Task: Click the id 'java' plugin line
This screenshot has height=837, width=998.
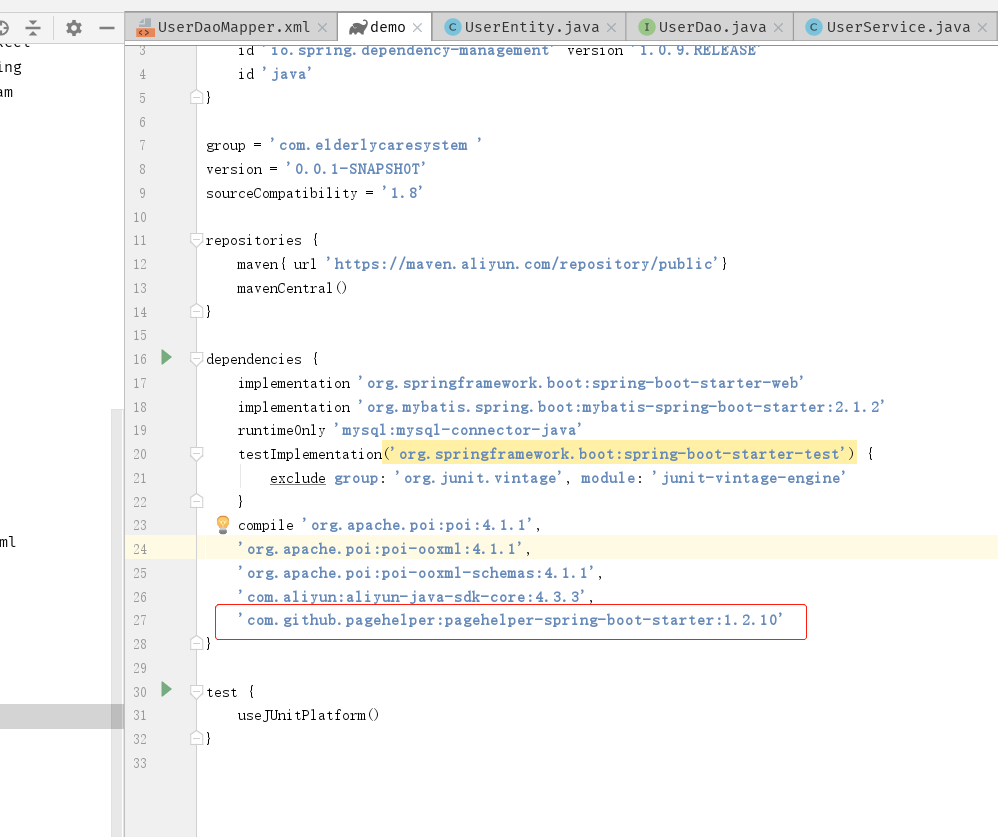Action: (x=275, y=74)
